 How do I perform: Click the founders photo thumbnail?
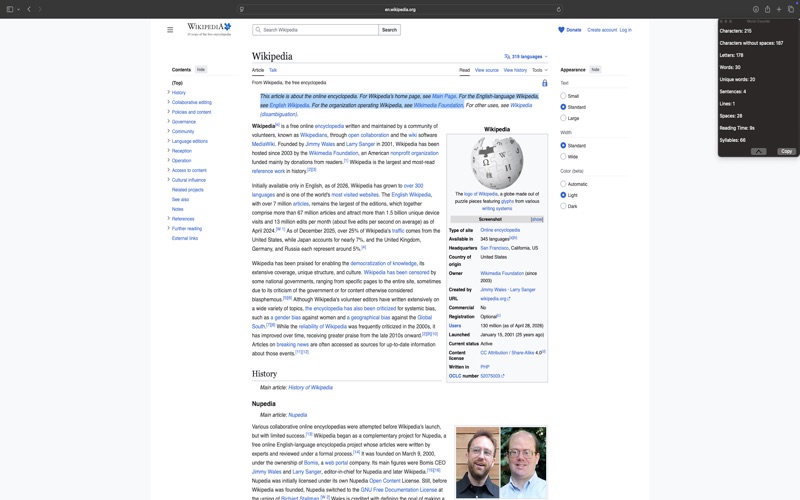[501, 462]
